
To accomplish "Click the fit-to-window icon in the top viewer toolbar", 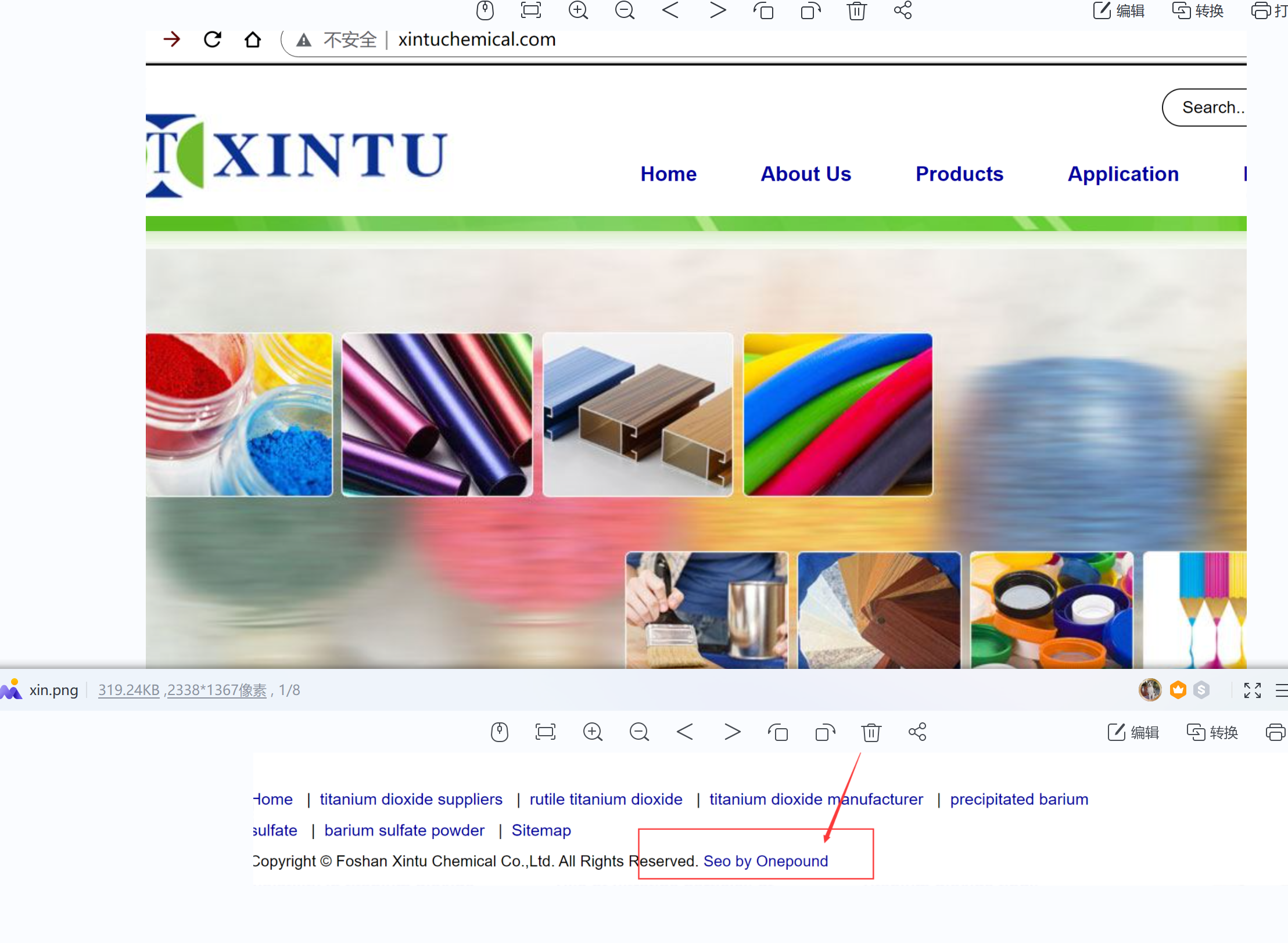I will click(x=531, y=10).
